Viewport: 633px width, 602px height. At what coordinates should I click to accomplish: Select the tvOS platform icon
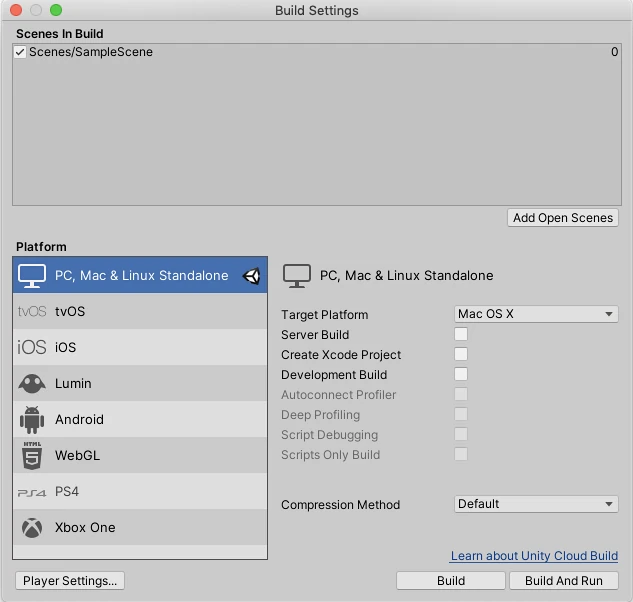(x=32, y=311)
